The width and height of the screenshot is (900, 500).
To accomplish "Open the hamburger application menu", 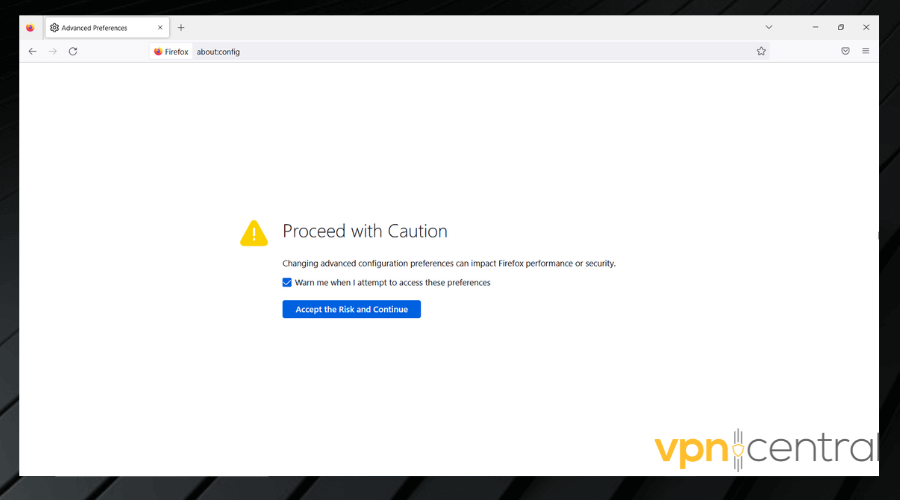I will (866, 51).
